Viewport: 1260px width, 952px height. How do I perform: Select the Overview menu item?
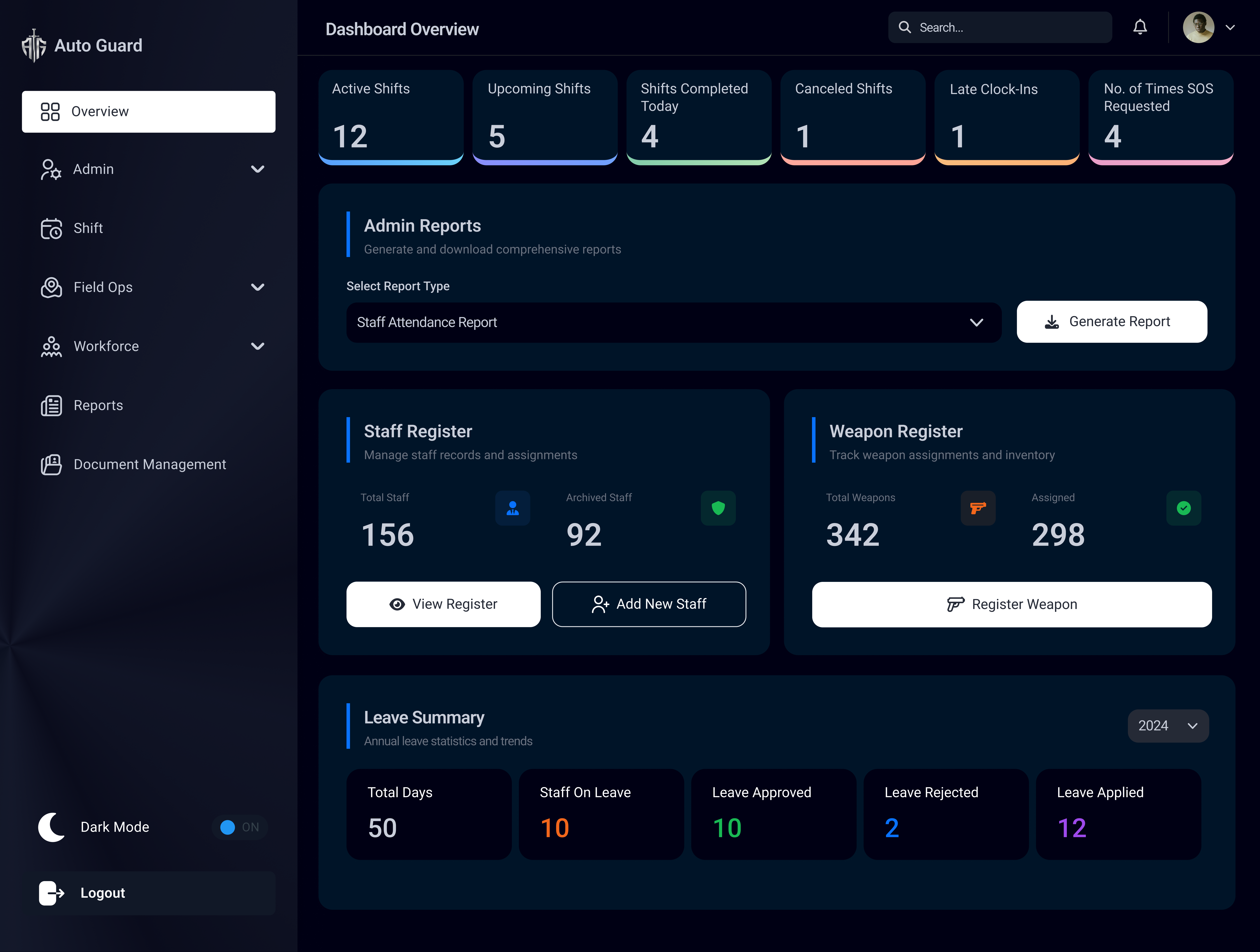(x=149, y=112)
